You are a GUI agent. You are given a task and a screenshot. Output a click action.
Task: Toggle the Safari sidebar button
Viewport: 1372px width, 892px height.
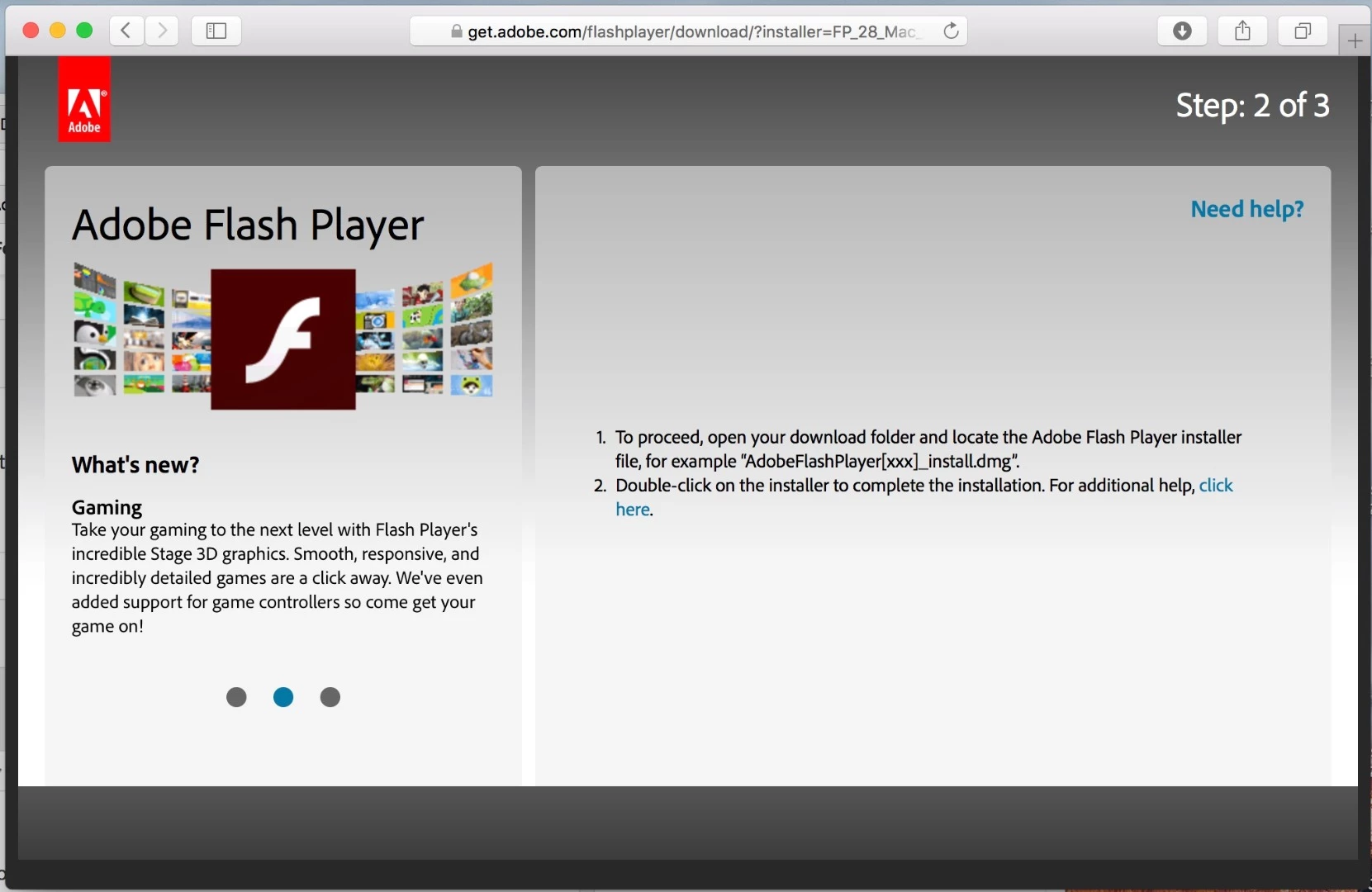tap(216, 31)
